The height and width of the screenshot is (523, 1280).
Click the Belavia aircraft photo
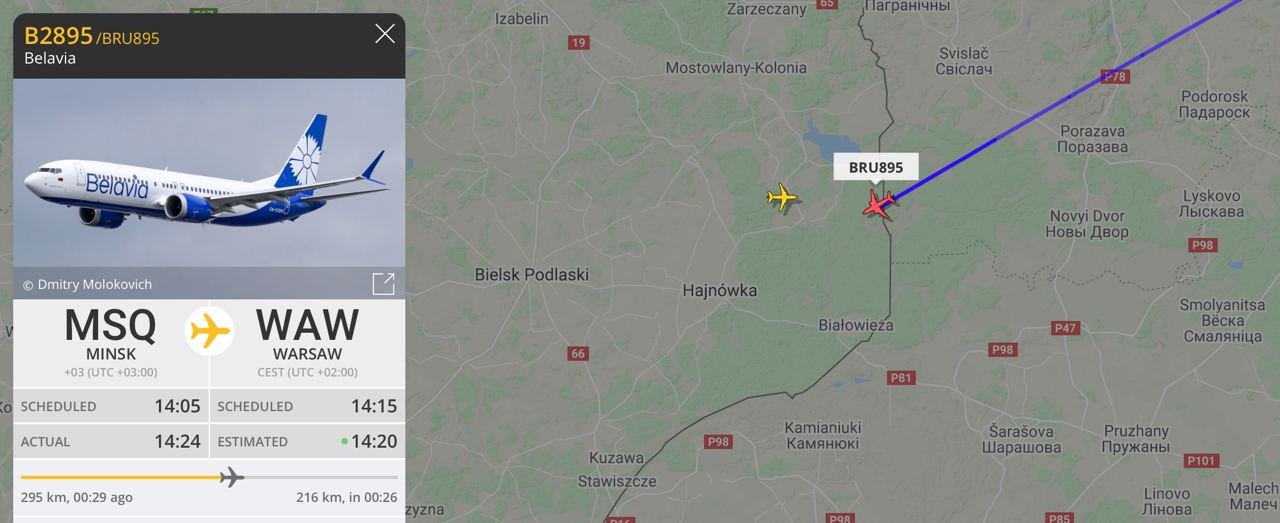click(209, 175)
